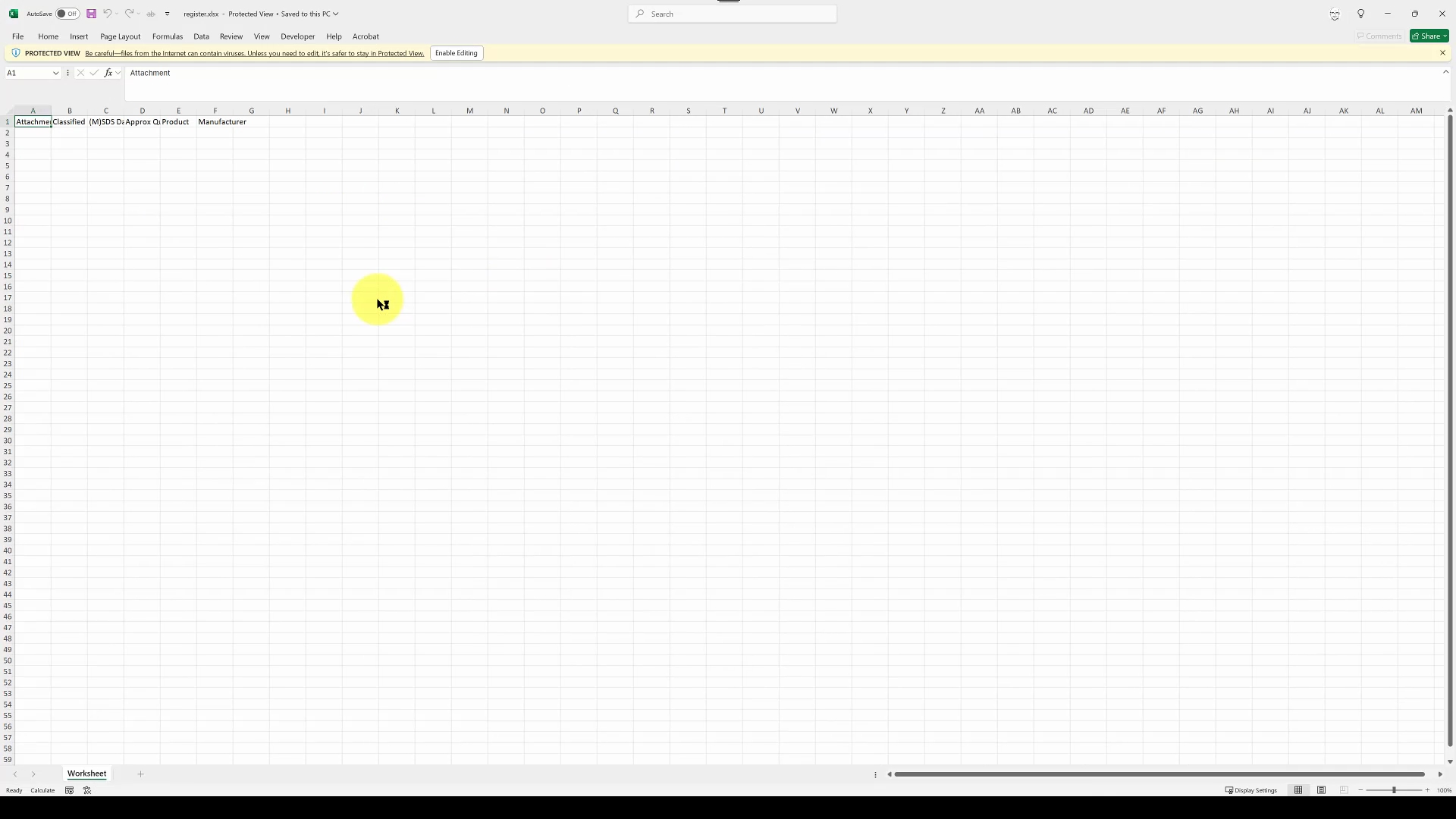
Task: Open the Formulas ribbon tab
Action: point(167,36)
